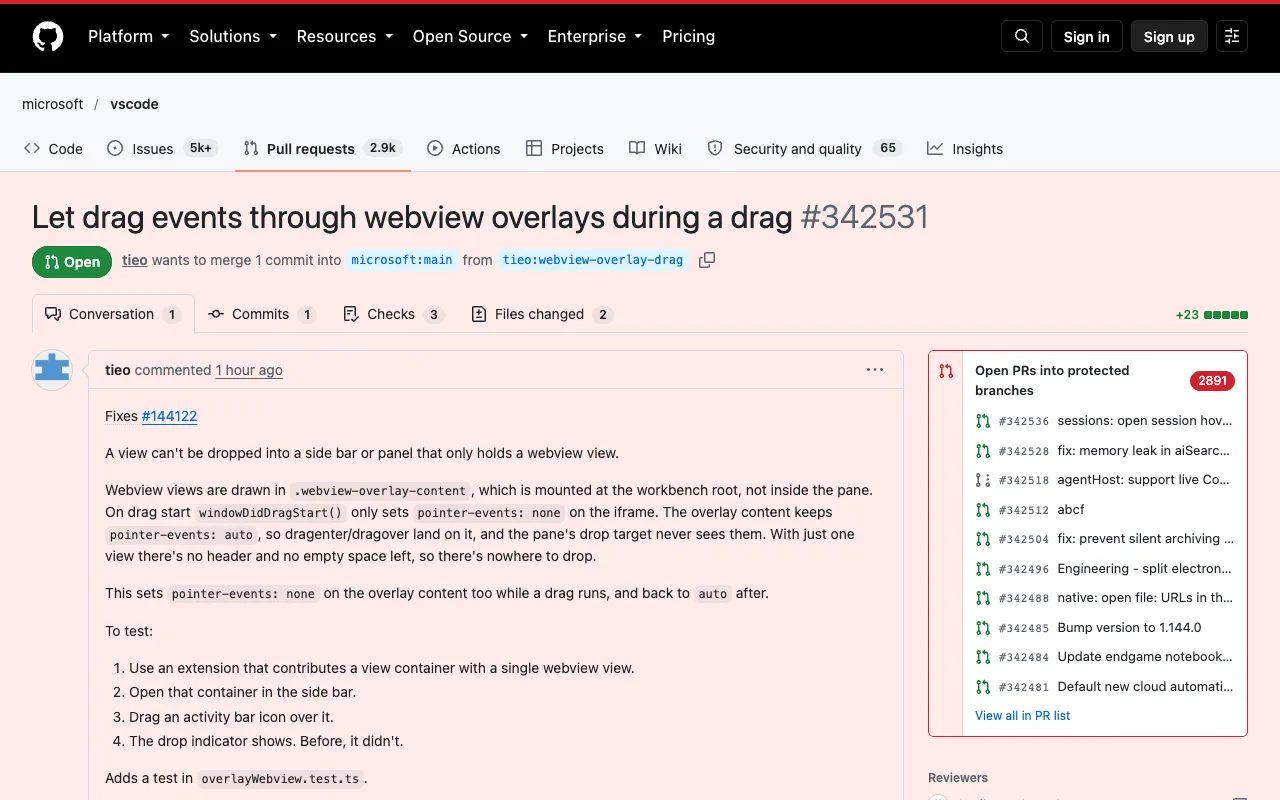Switch to the Pull requests tab
The height and width of the screenshot is (800, 1280).
tap(323, 149)
